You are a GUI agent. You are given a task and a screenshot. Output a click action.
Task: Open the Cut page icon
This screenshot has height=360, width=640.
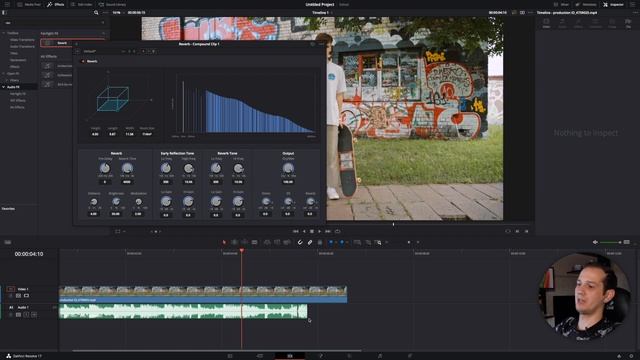click(x=260, y=356)
